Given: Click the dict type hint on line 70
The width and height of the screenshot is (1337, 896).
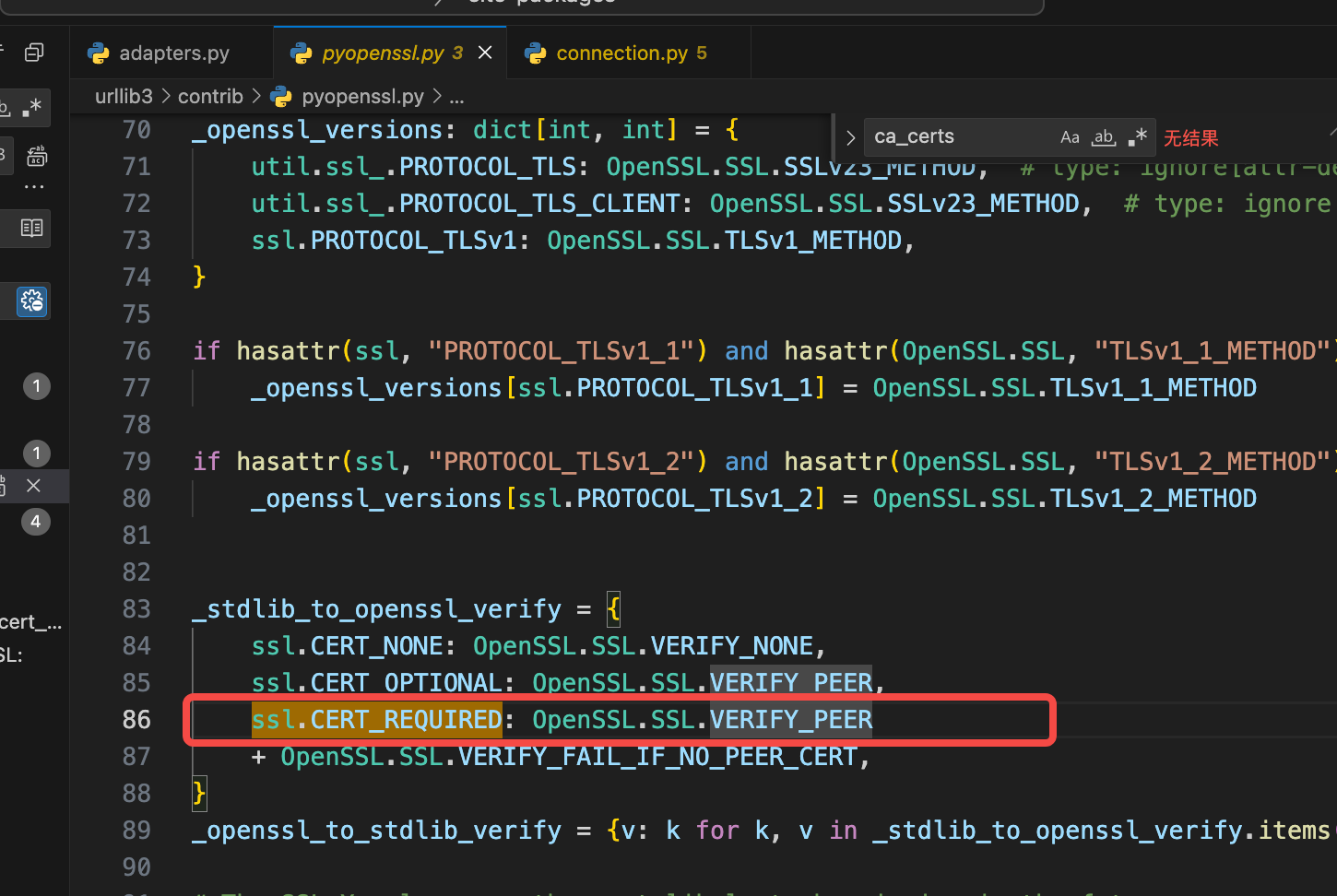Looking at the screenshot, I should coord(503,130).
